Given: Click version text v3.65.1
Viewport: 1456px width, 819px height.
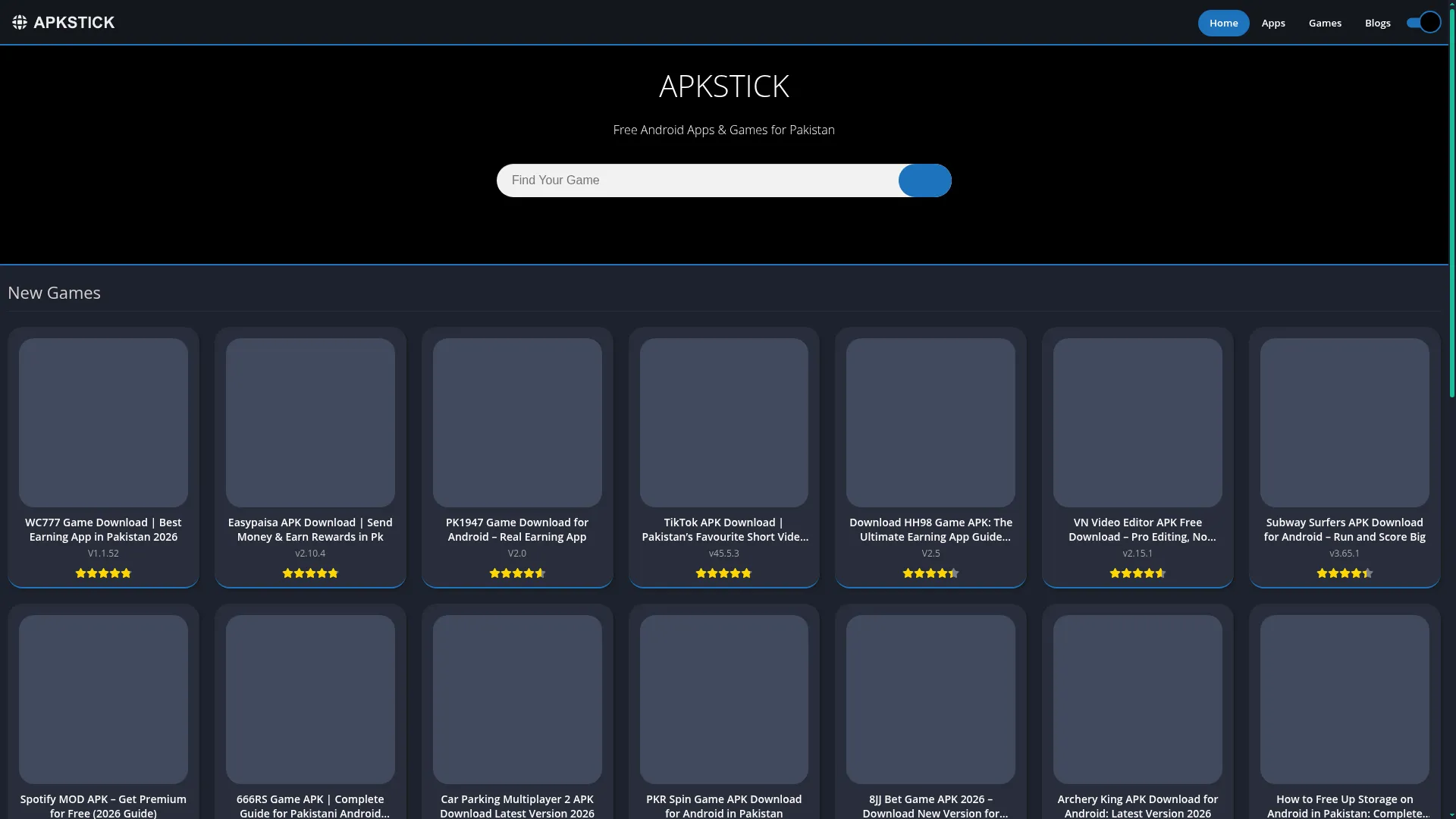Looking at the screenshot, I should [1345, 554].
